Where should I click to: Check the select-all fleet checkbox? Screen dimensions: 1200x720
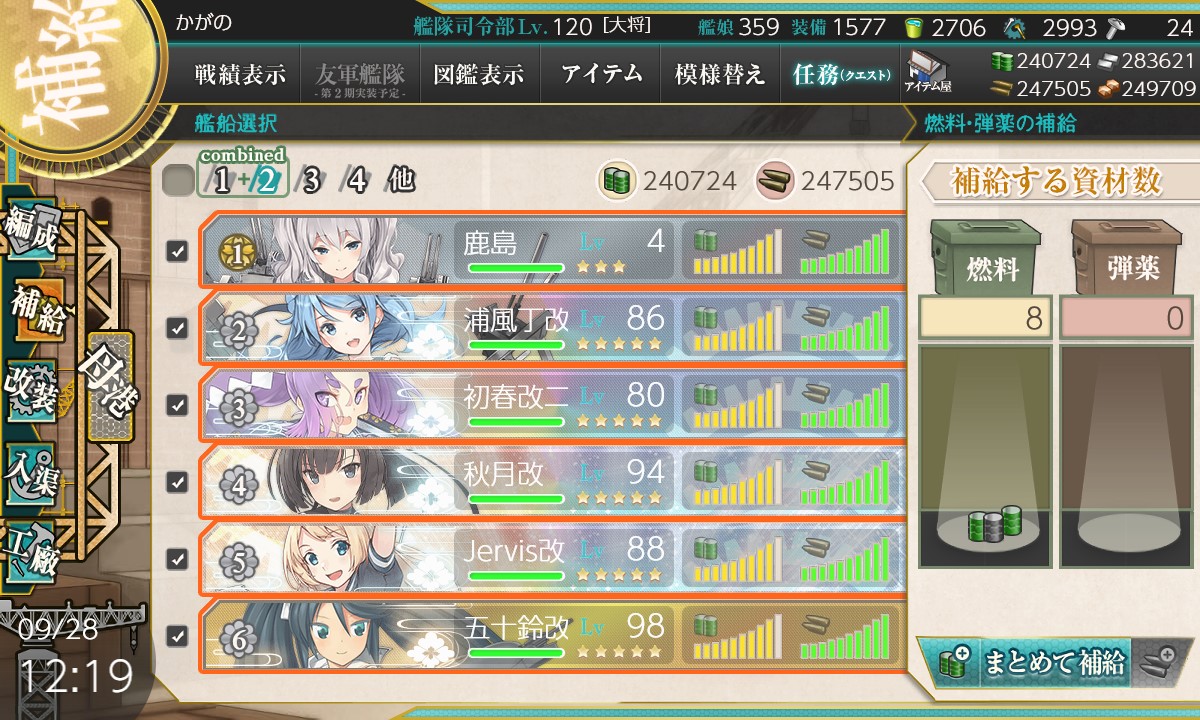click(178, 181)
